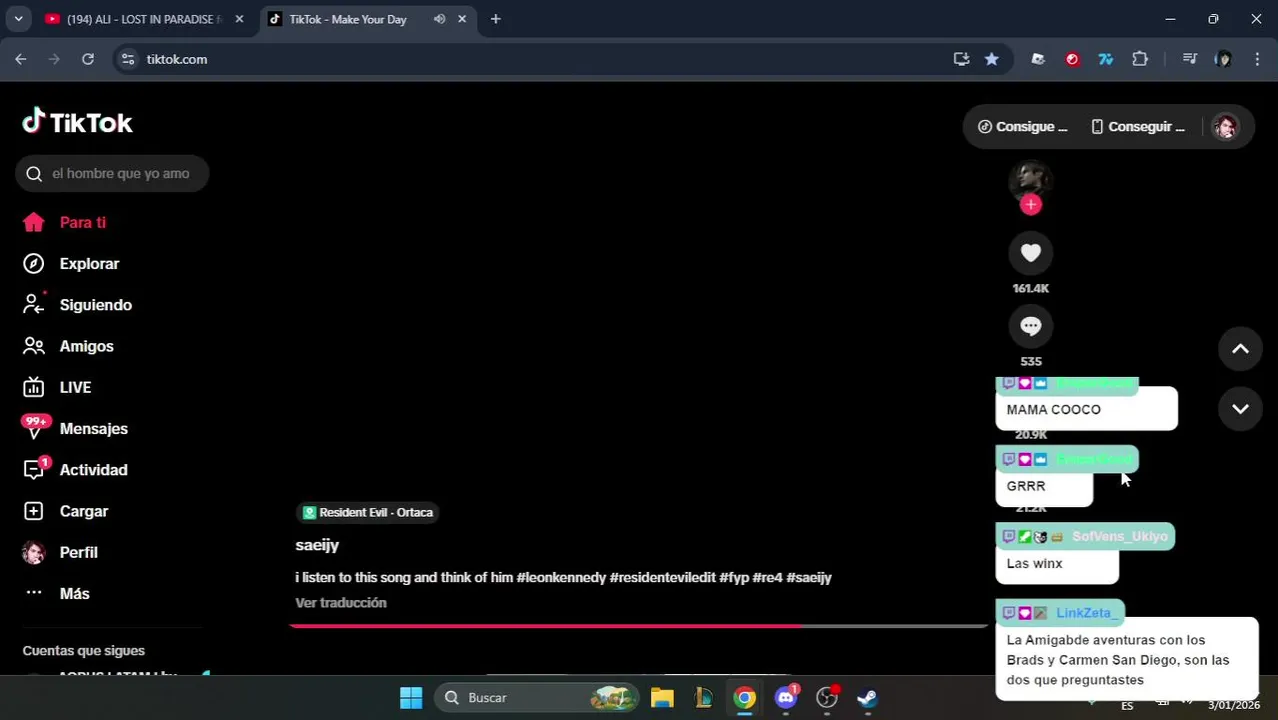Open the media controls playlist icon
The image size is (1278, 720).
[1189, 59]
